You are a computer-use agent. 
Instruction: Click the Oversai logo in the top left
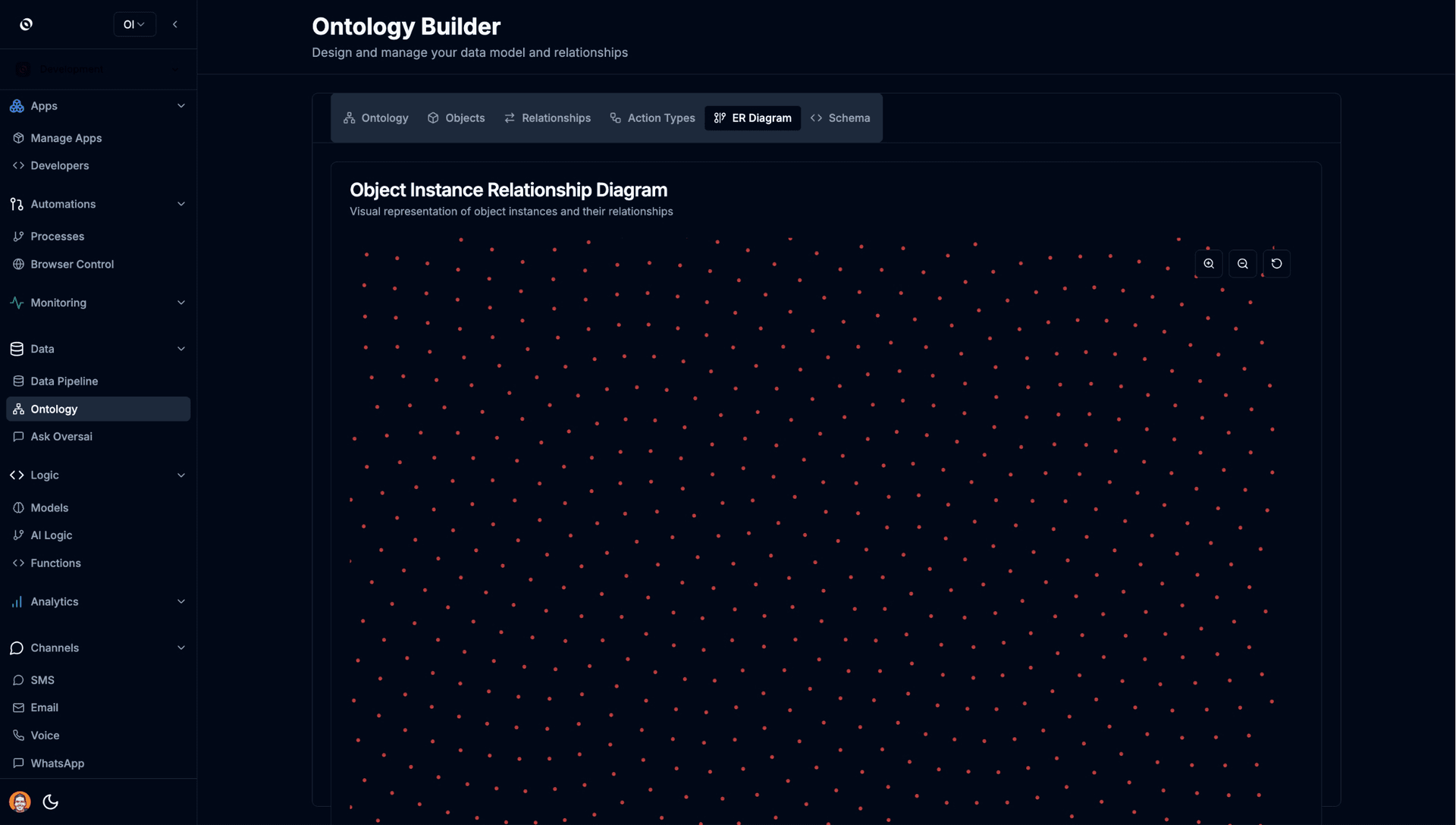coord(26,24)
